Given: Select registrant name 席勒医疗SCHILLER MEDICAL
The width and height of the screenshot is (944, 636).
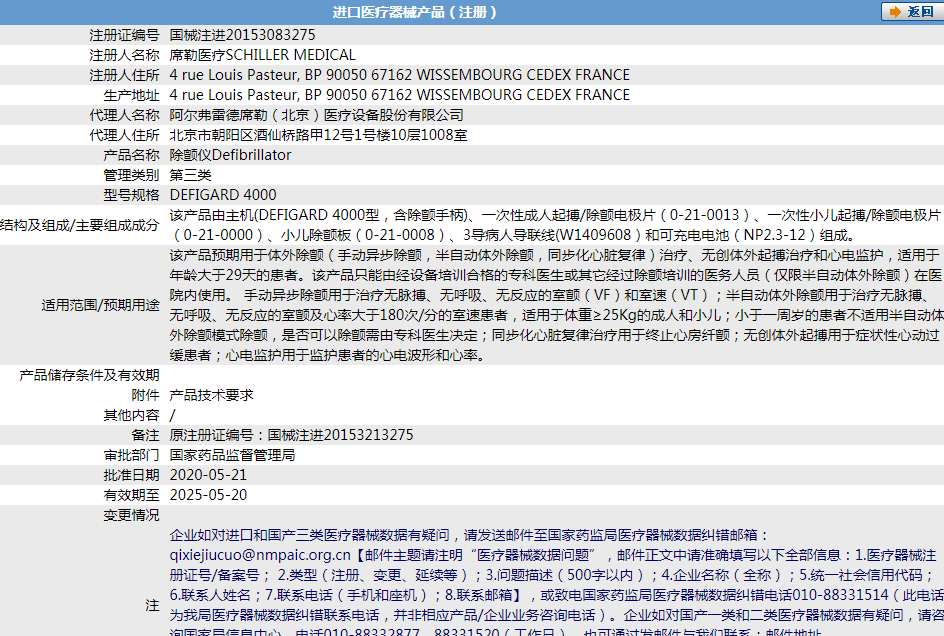Looking at the screenshot, I should point(262,55).
